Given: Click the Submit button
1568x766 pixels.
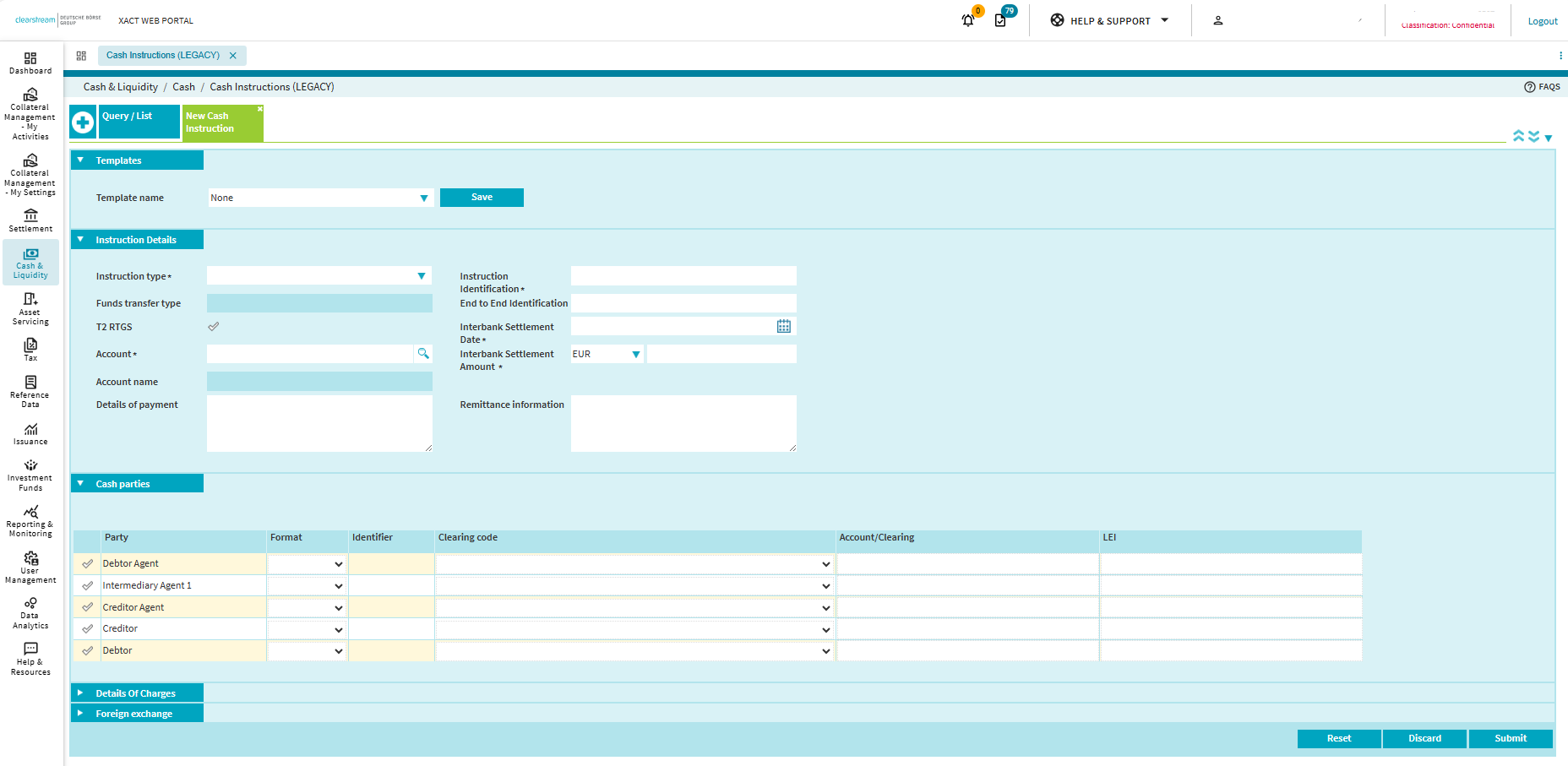Looking at the screenshot, I should click(1511, 737).
